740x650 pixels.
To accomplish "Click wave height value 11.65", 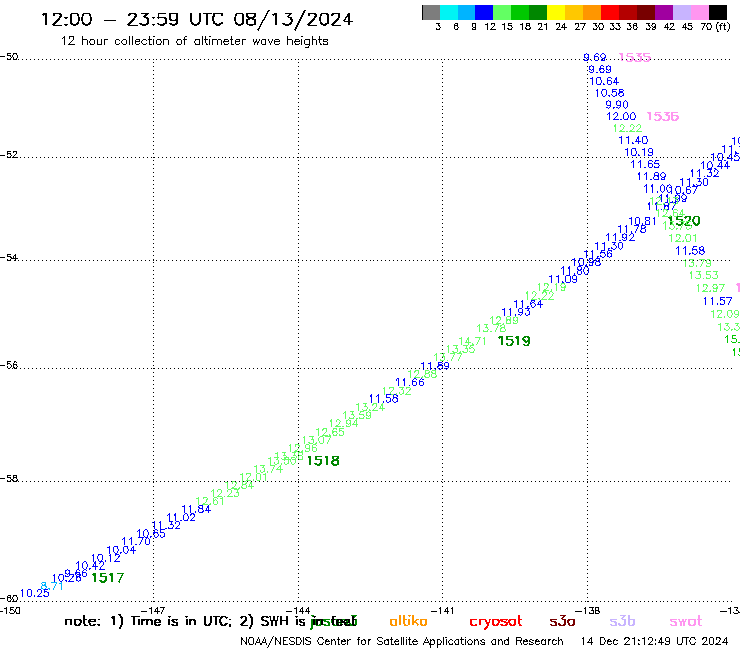I will (x=645, y=164).
